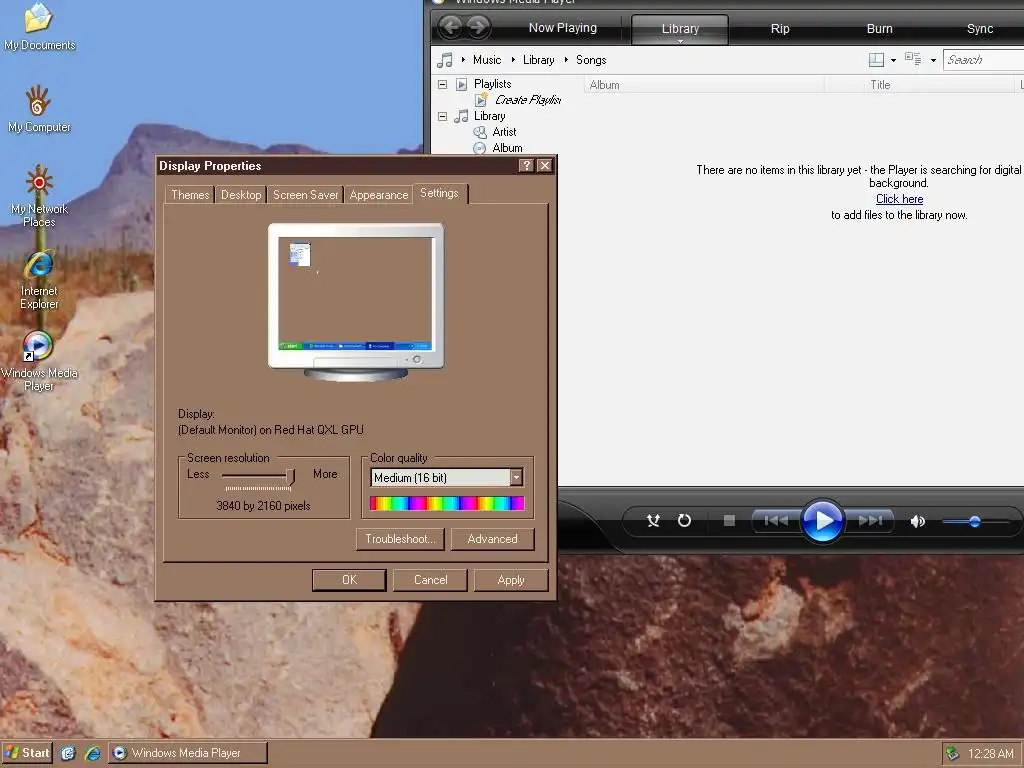Open the layout options dropdown arrow

tap(893, 60)
